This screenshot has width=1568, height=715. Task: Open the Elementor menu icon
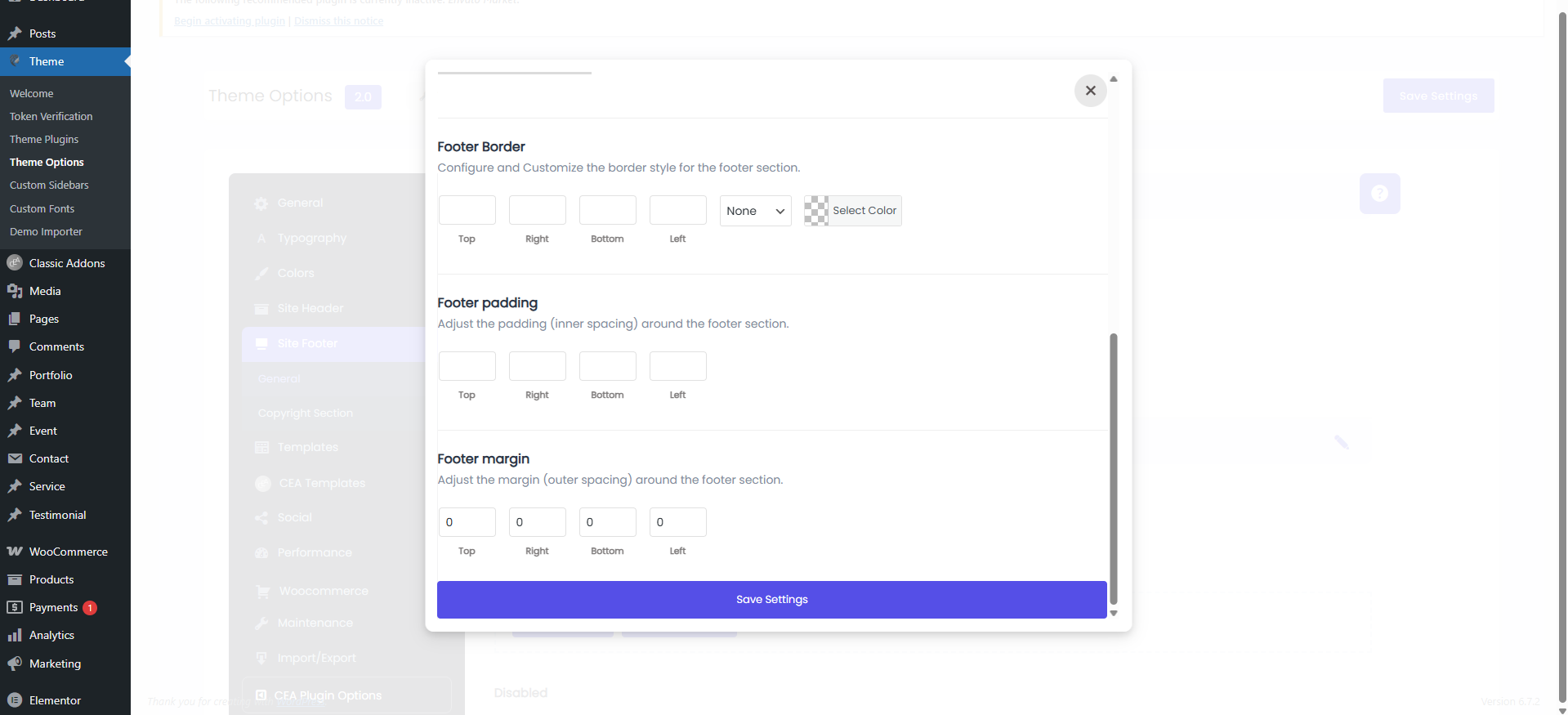[x=15, y=700]
